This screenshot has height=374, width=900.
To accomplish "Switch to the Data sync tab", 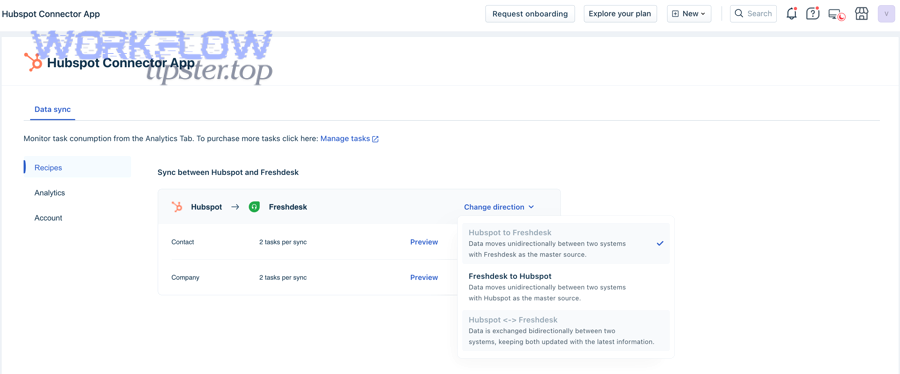I will (x=52, y=109).
